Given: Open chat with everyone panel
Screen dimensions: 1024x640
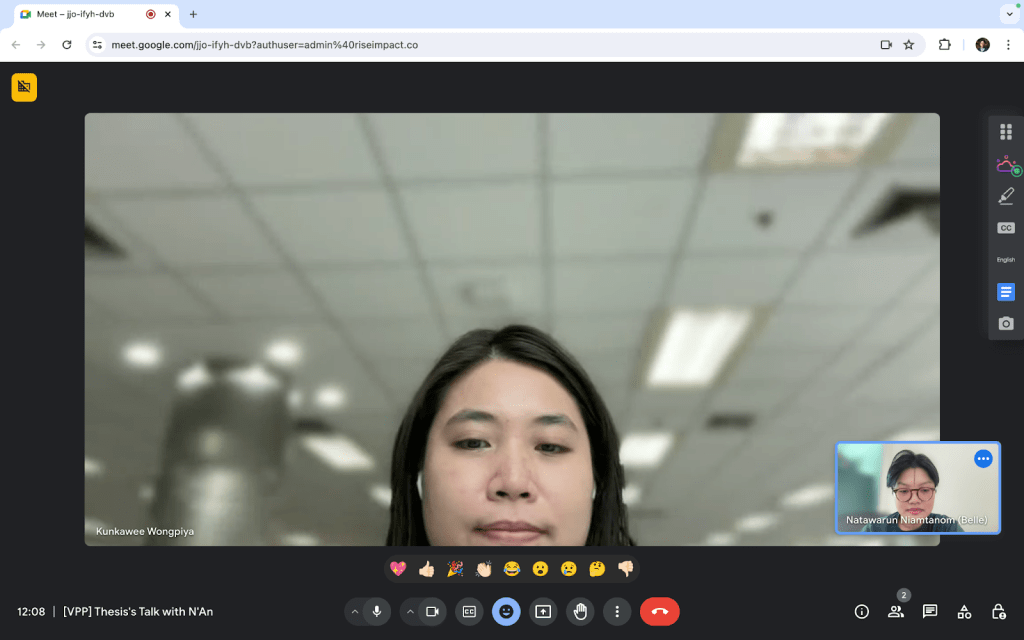Looking at the screenshot, I should 930,611.
